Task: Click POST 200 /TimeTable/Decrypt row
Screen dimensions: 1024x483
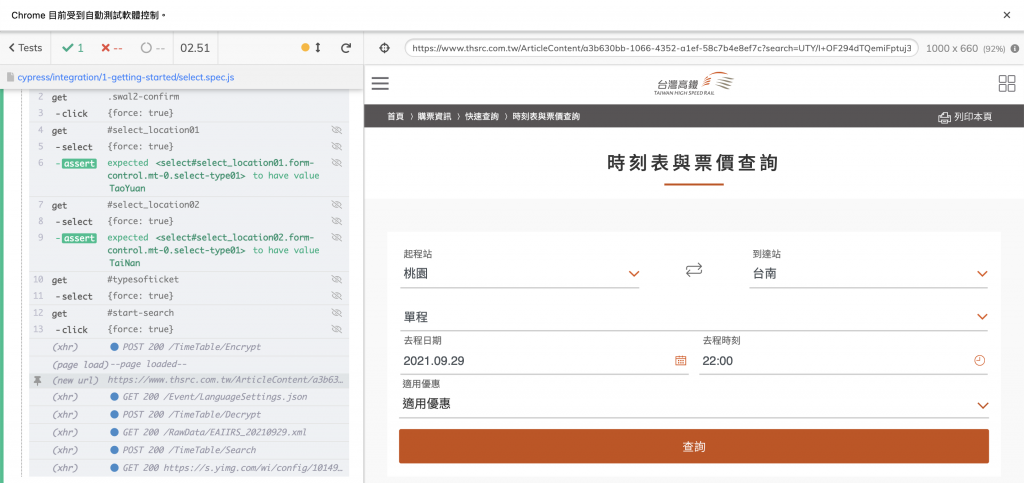Action: (189, 414)
